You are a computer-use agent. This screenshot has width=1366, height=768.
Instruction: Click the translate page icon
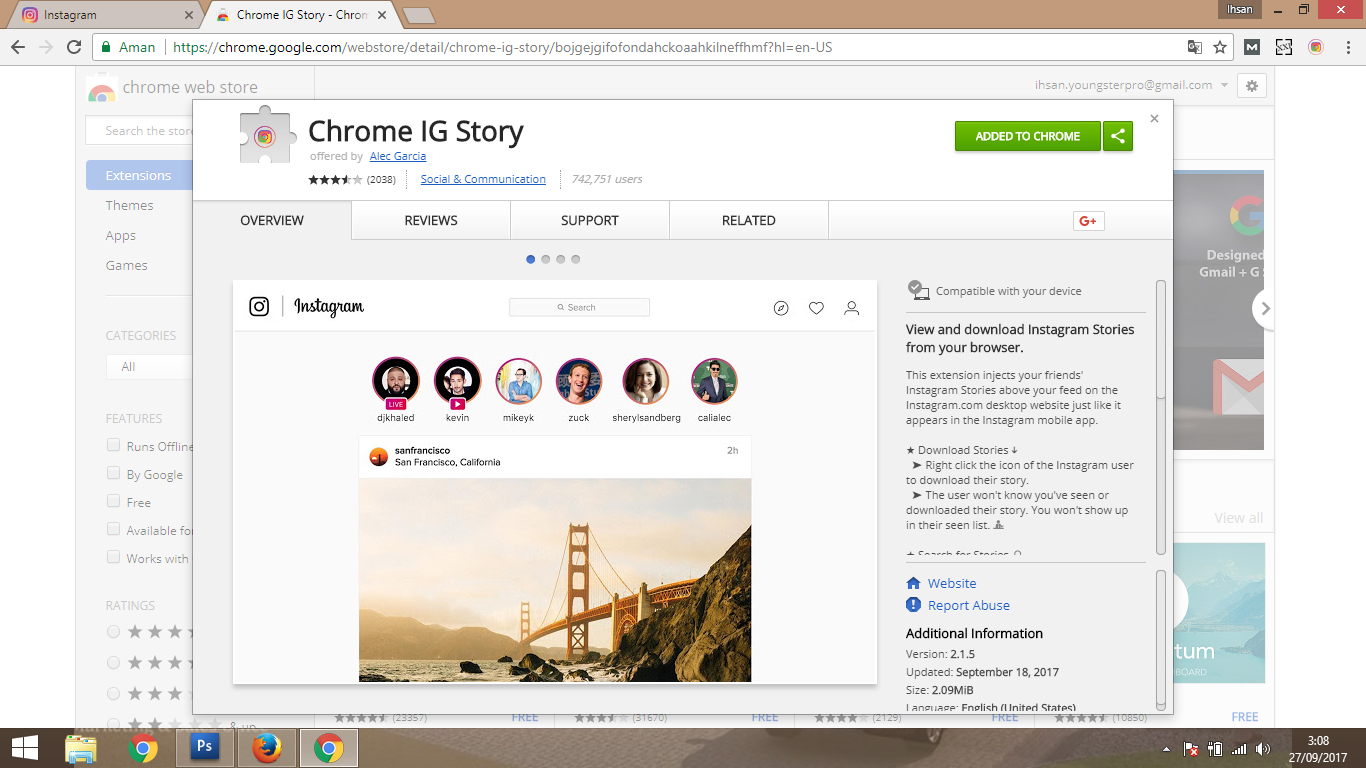pos(1194,47)
